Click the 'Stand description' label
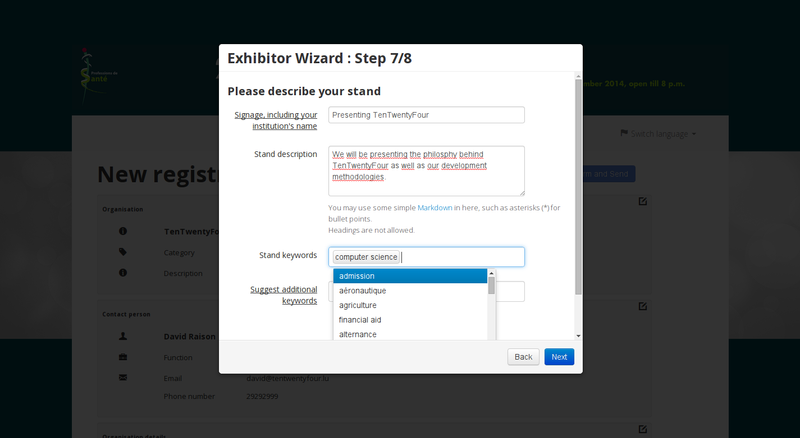The width and height of the screenshot is (800, 438). 285,154
